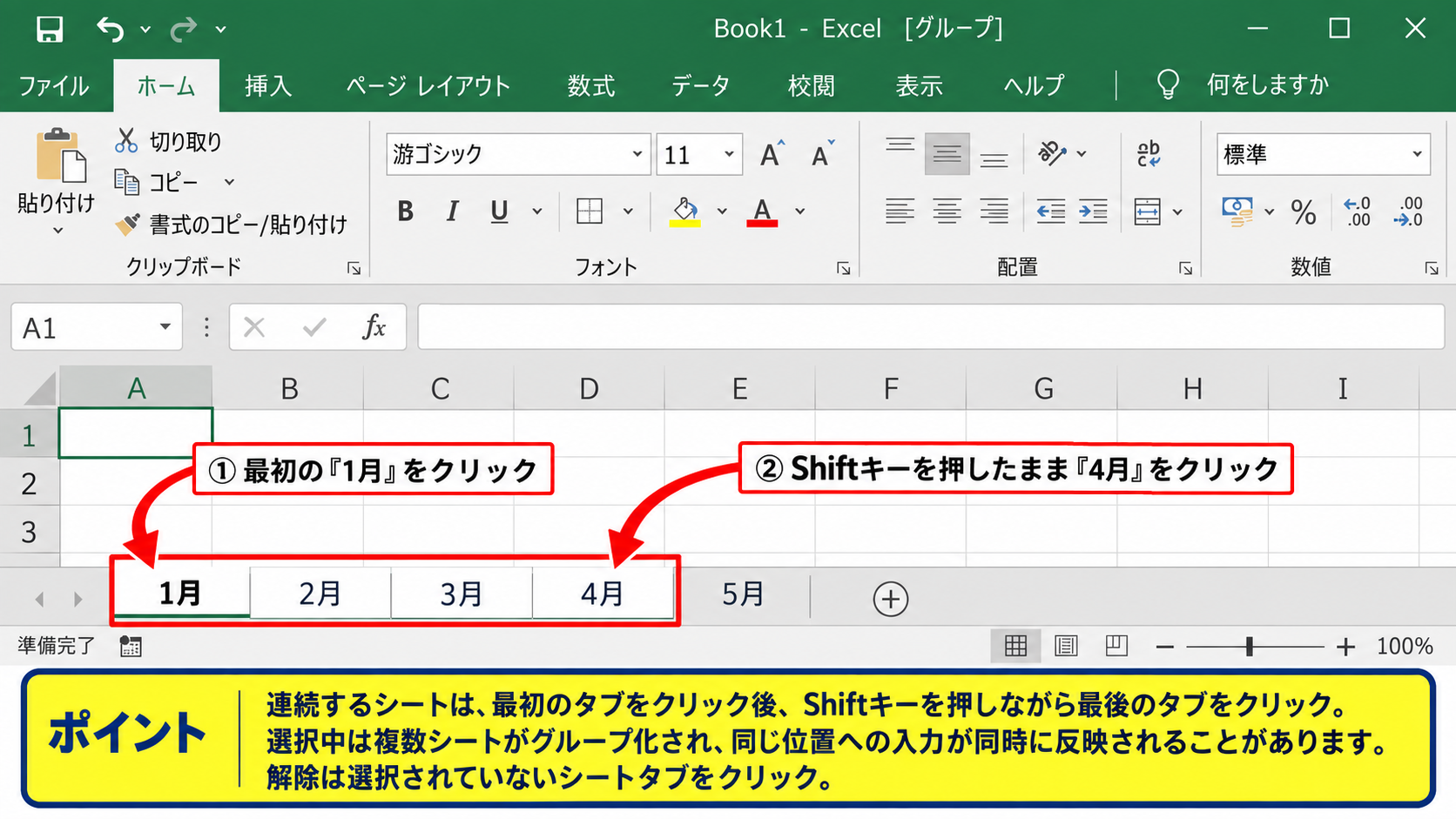
Task: Expand the Name Box A1 dropdown
Action: pyautogui.click(x=165, y=327)
